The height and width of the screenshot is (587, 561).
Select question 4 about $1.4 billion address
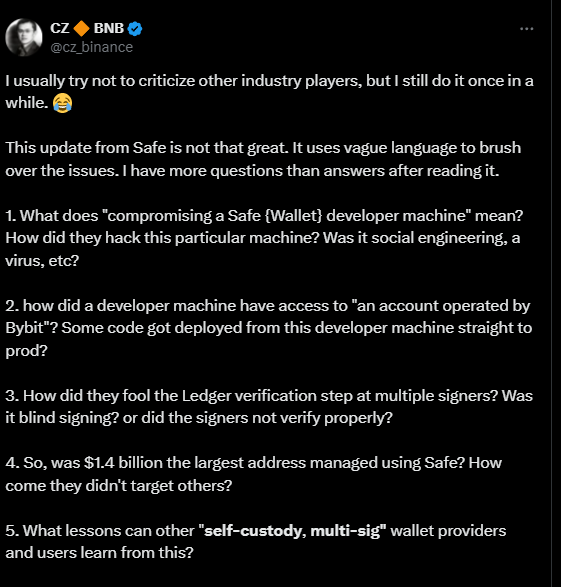tap(253, 474)
